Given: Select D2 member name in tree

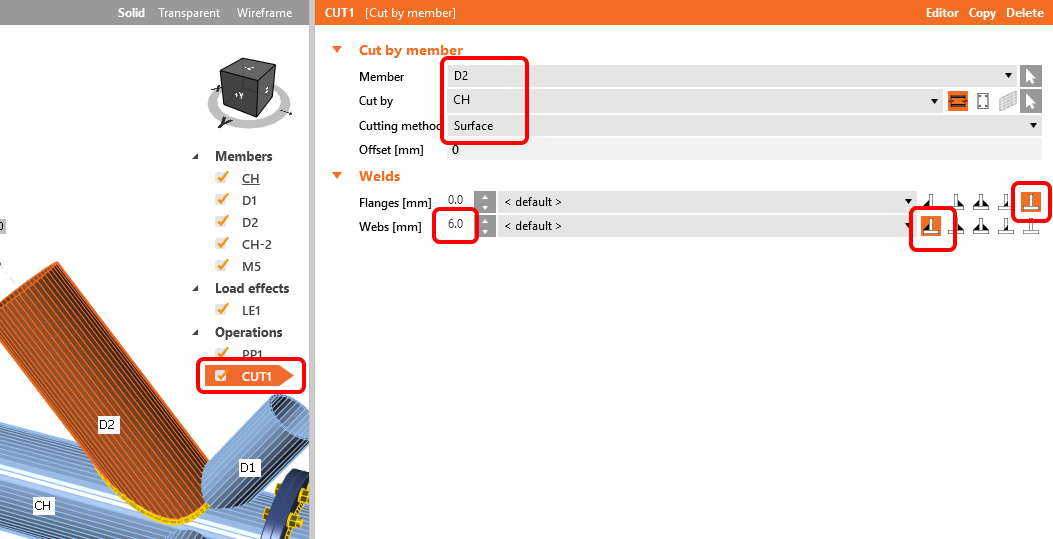Looking at the screenshot, I should point(250,223).
